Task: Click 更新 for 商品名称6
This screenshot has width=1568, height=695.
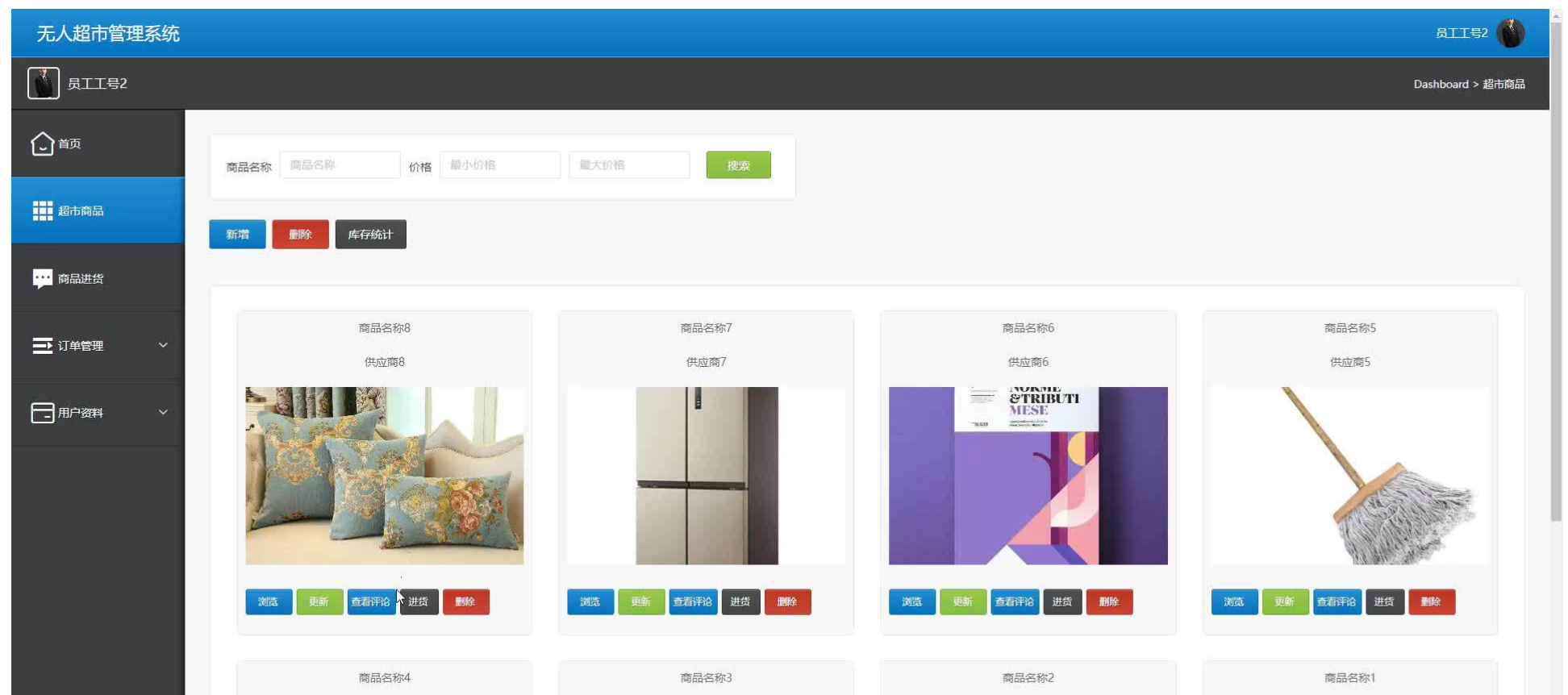Action: click(963, 601)
